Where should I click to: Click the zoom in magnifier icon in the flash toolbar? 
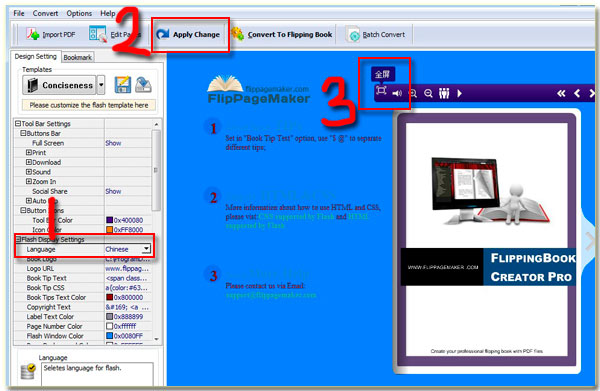tap(413, 93)
